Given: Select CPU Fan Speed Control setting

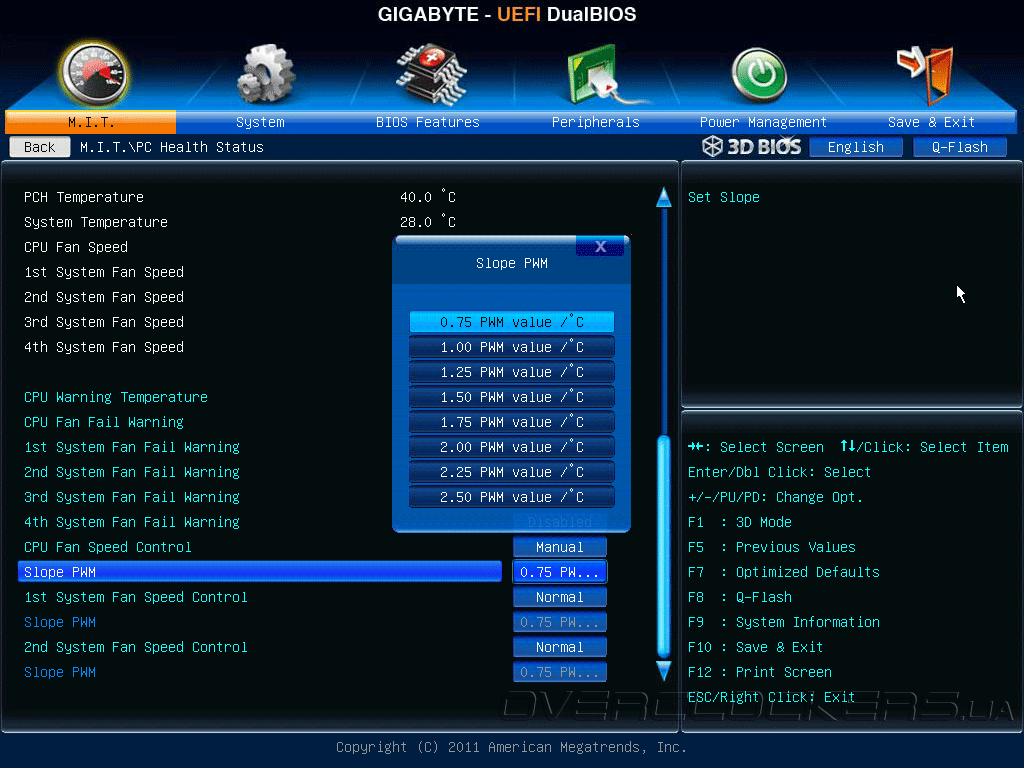Looking at the screenshot, I should (x=108, y=547).
